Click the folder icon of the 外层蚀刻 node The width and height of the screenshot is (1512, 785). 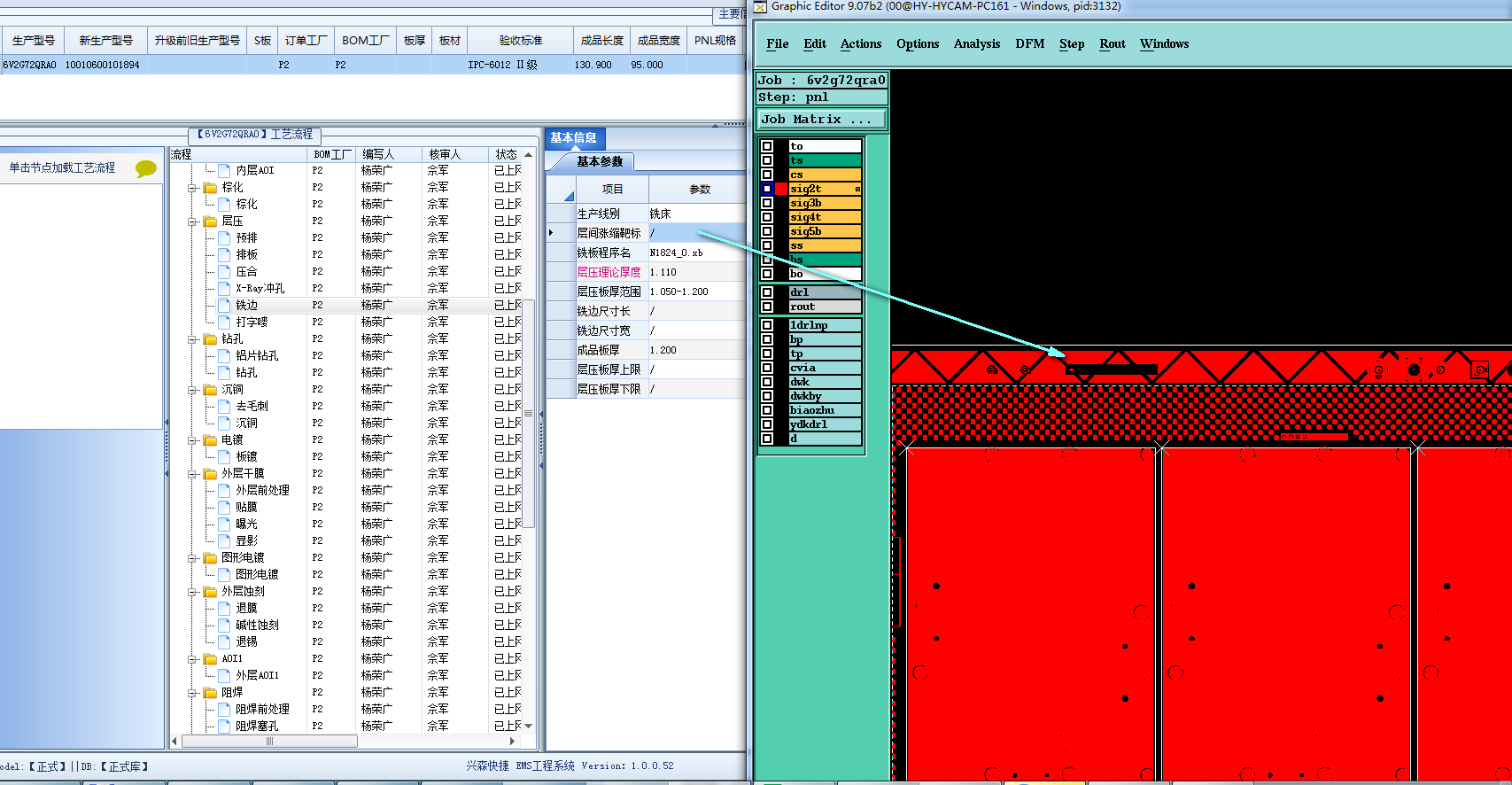click(x=210, y=592)
